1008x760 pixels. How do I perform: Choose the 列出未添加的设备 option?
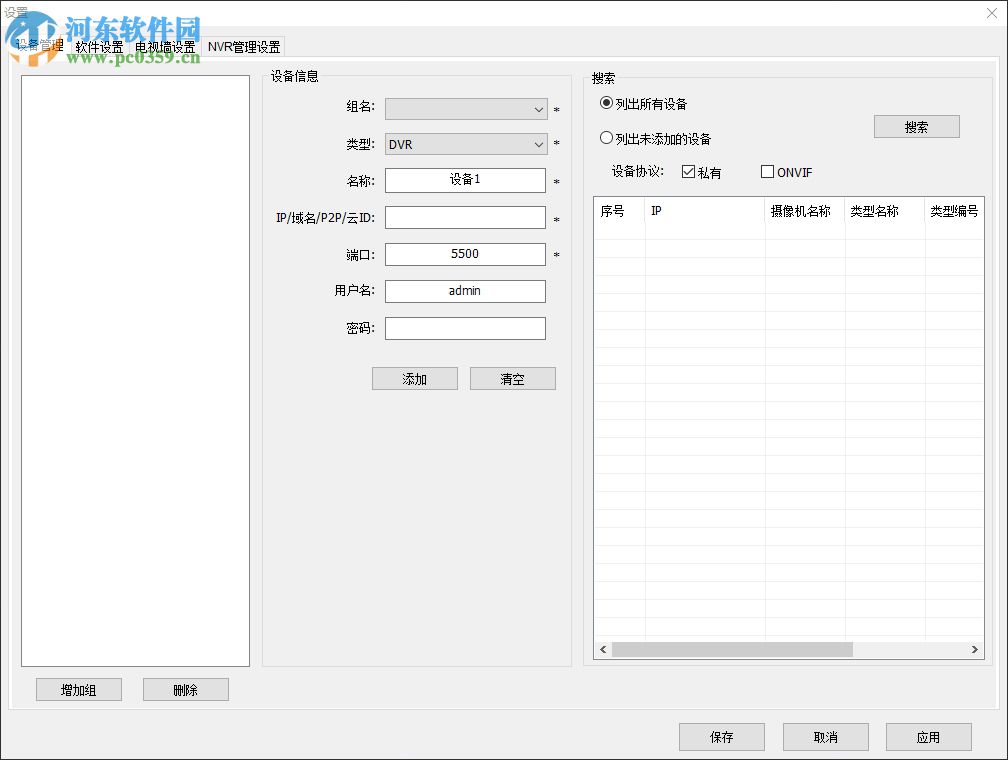[608, 138]
